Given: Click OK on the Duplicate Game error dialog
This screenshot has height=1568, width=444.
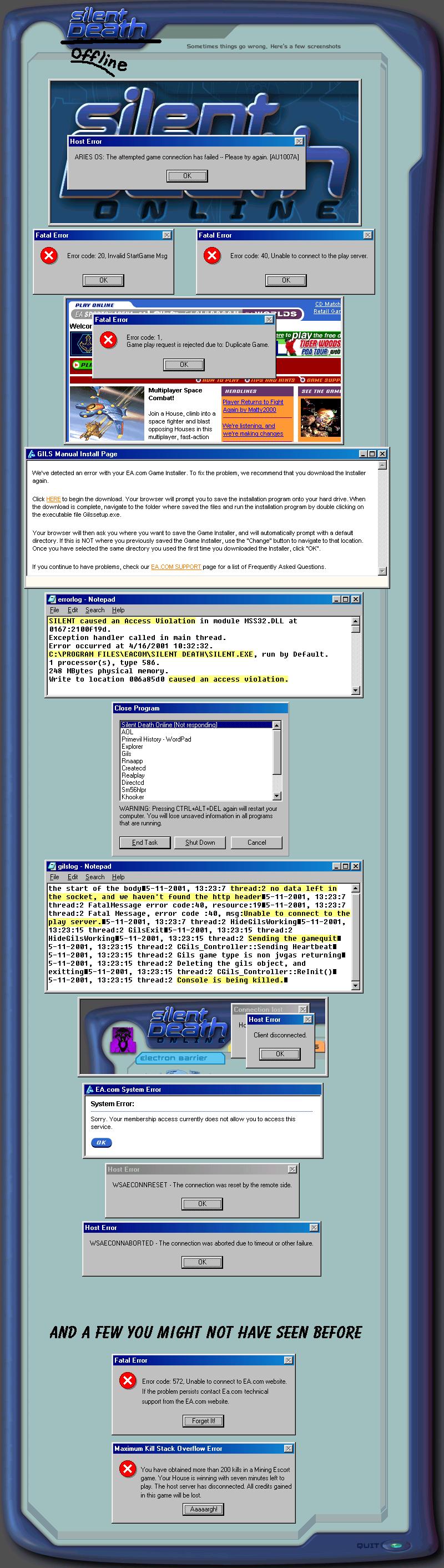Looking at the screenshot, I should click(x=184, y=365).
